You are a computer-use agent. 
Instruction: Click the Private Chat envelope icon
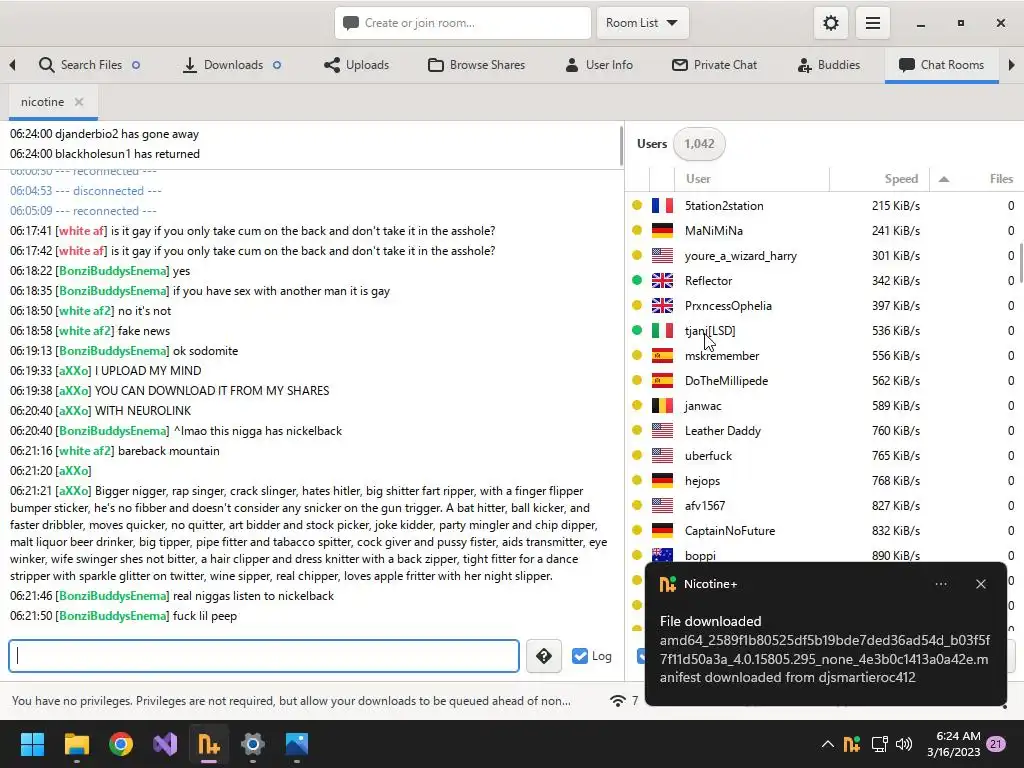point(680,65)
